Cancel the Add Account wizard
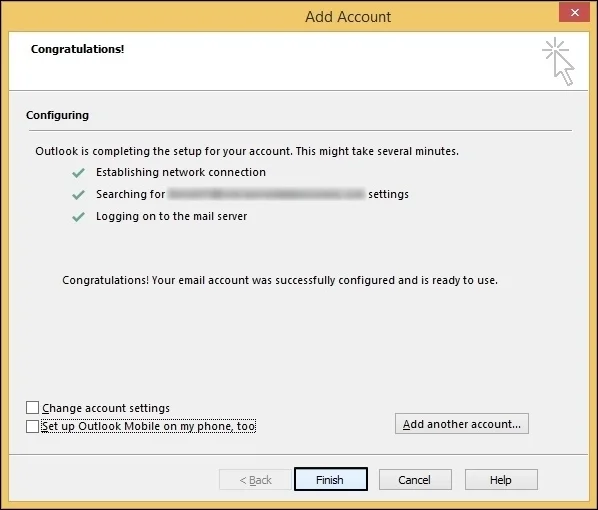The width and height of the screenshot is (598, 510). tap(415, 479)
